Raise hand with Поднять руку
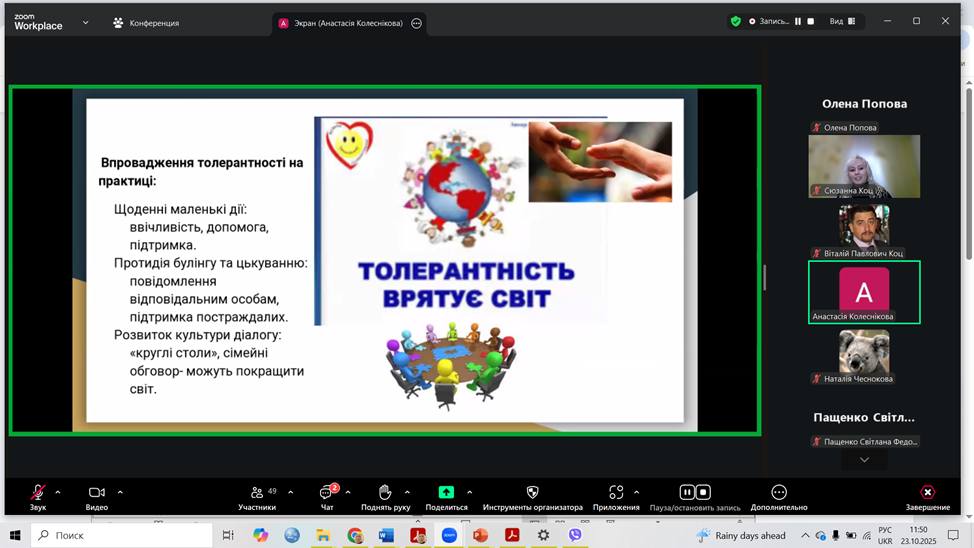The image size is (974, 548). (385, 493)
